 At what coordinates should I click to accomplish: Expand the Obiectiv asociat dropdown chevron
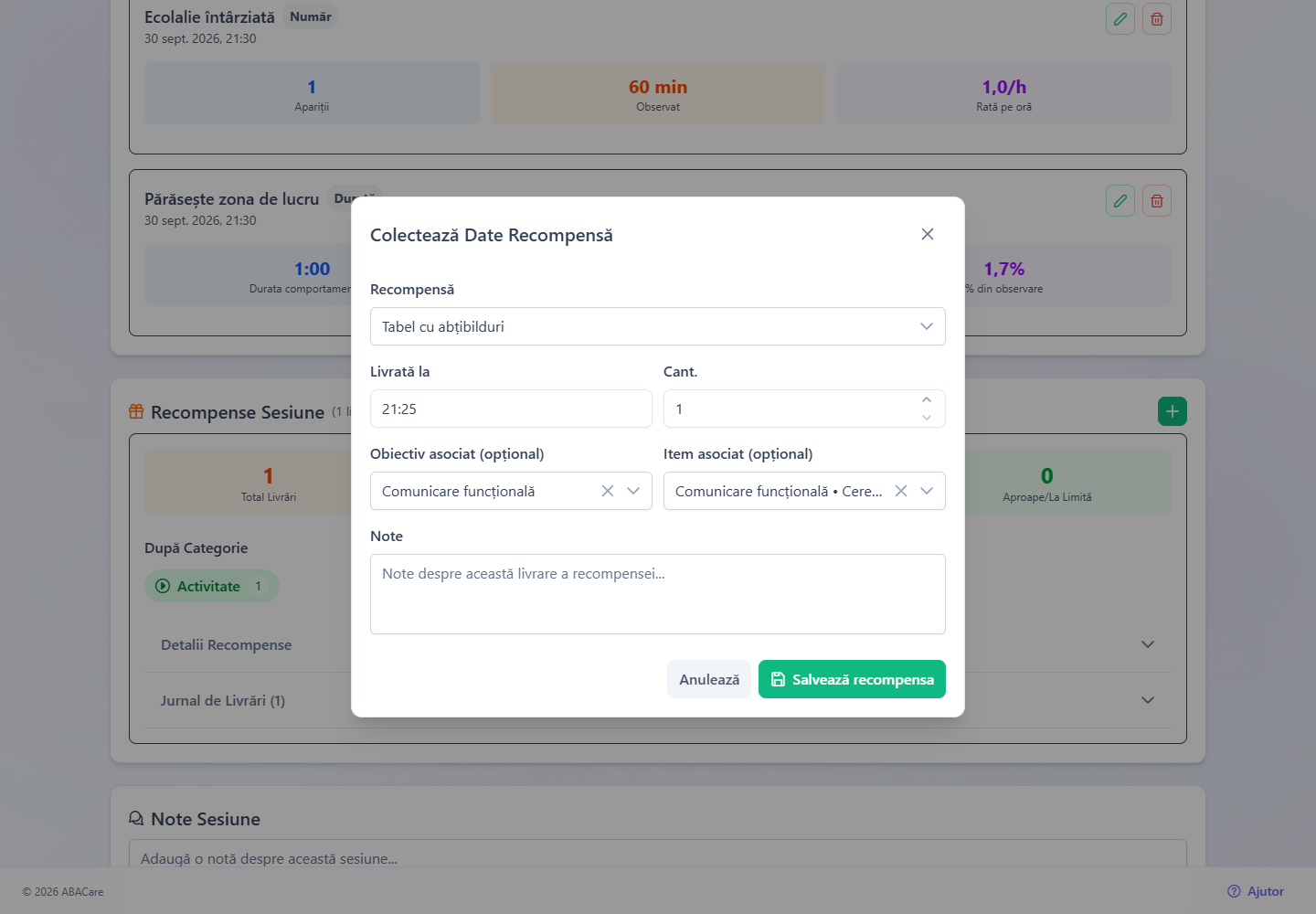tap(633, 491)
